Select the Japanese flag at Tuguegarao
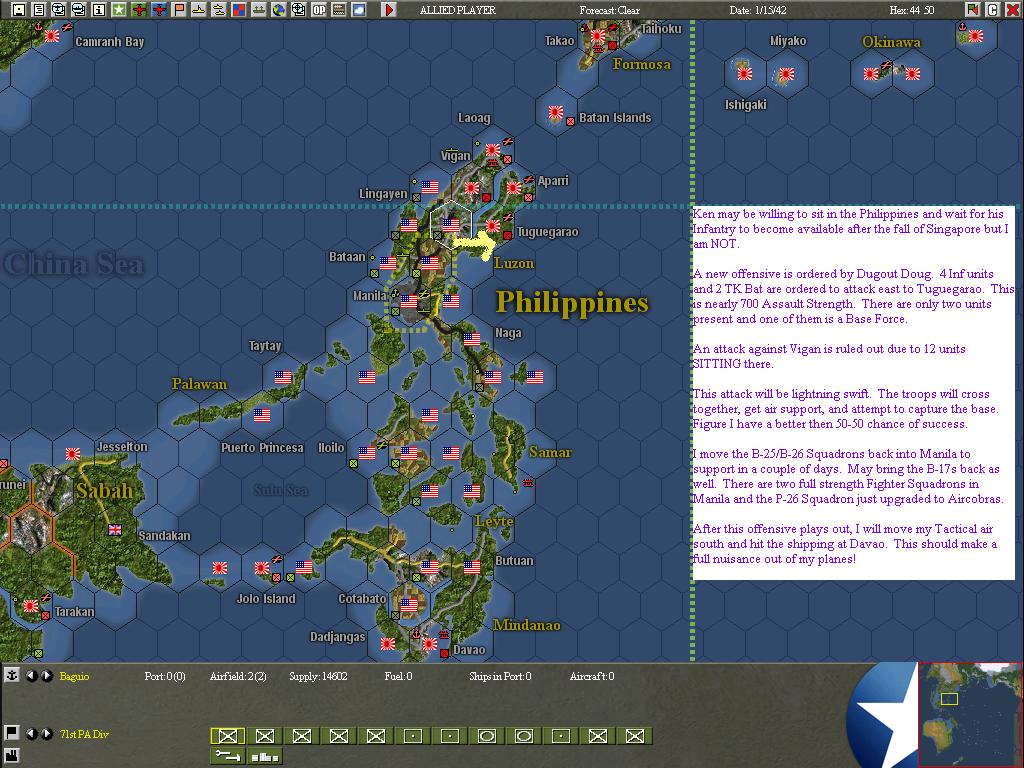Screen dimensions: 1024x768 coord(492,226)
